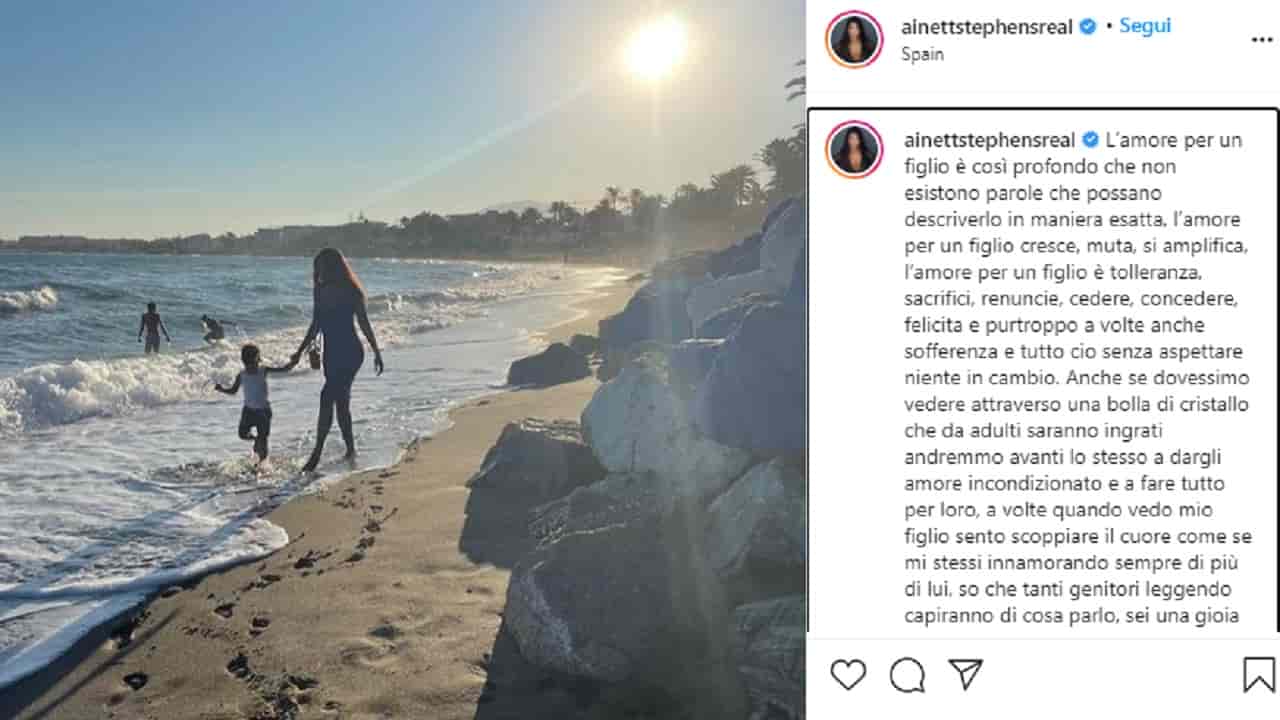Screen dimensions: 1280x720
Task: Open comments with the speech bubble icon
Action: 907,675
